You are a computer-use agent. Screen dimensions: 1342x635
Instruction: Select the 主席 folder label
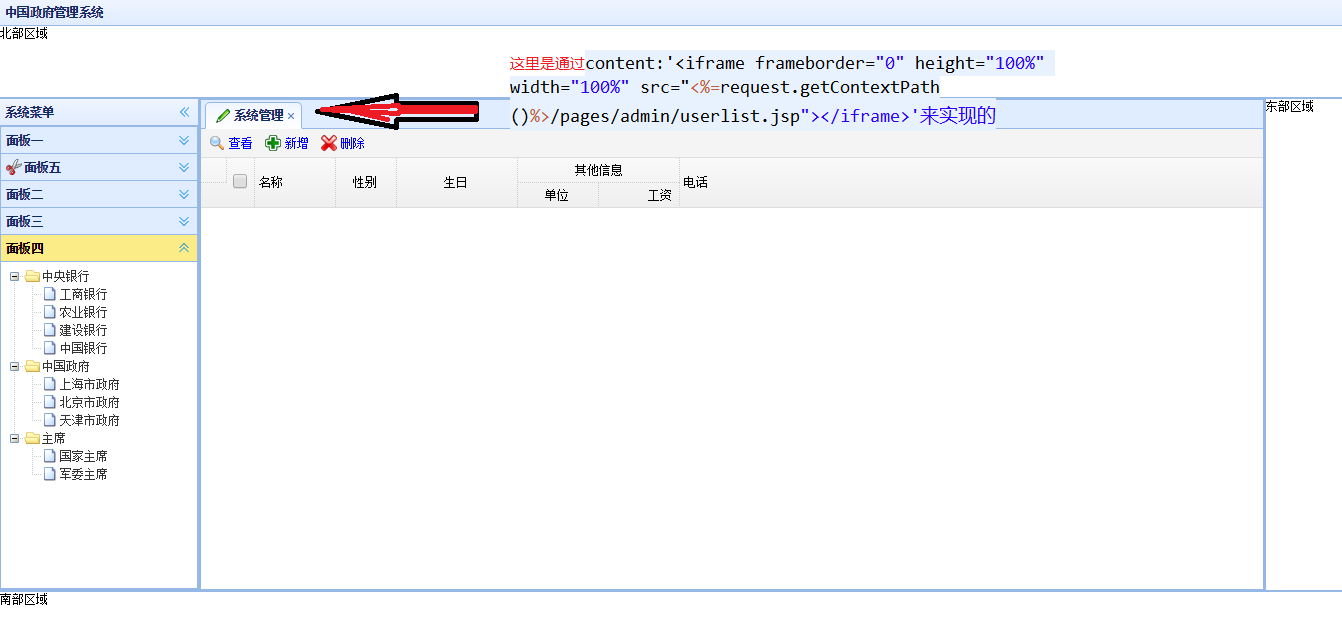pos(53,438)
